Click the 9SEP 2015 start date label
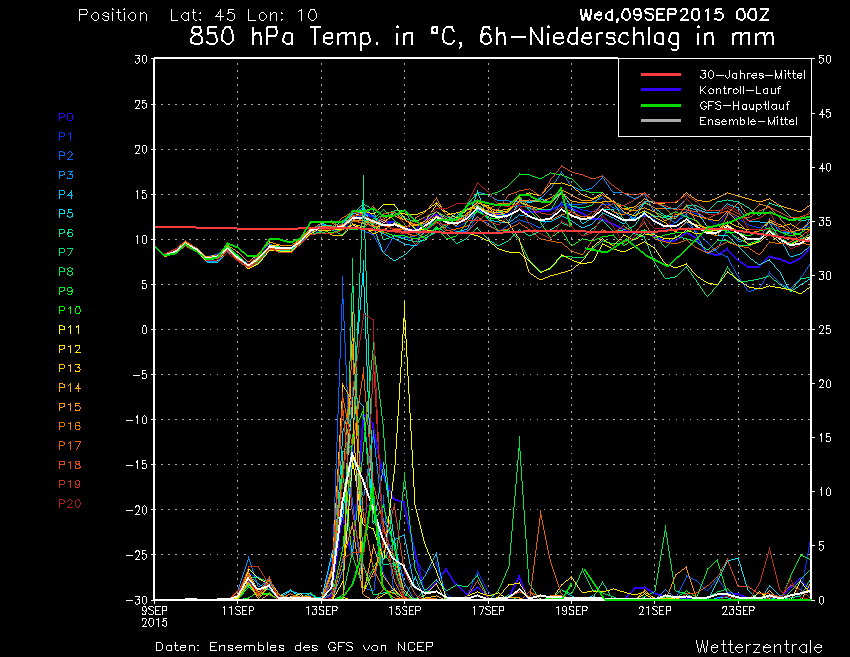850x657 pixels. click(x=155, y=614)
